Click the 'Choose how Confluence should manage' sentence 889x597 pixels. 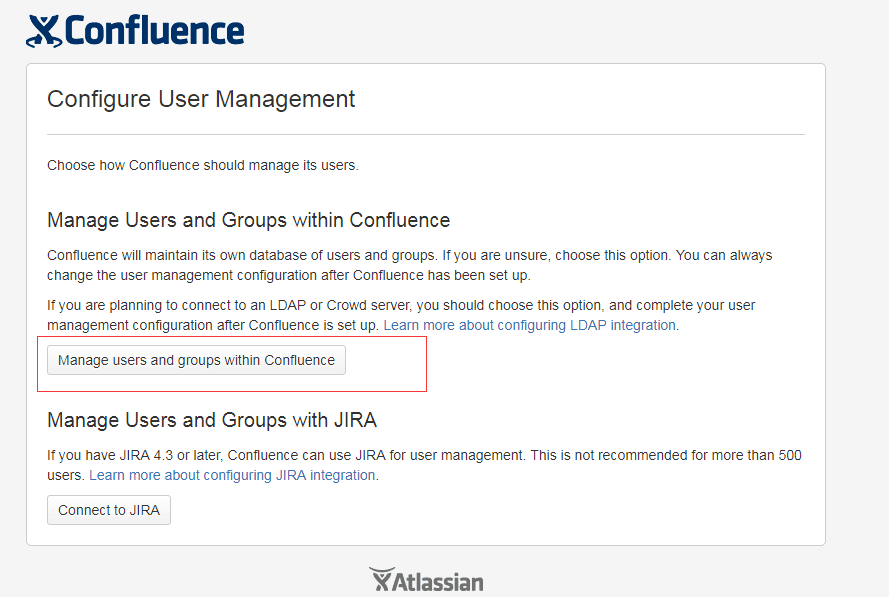pos(202,166)
